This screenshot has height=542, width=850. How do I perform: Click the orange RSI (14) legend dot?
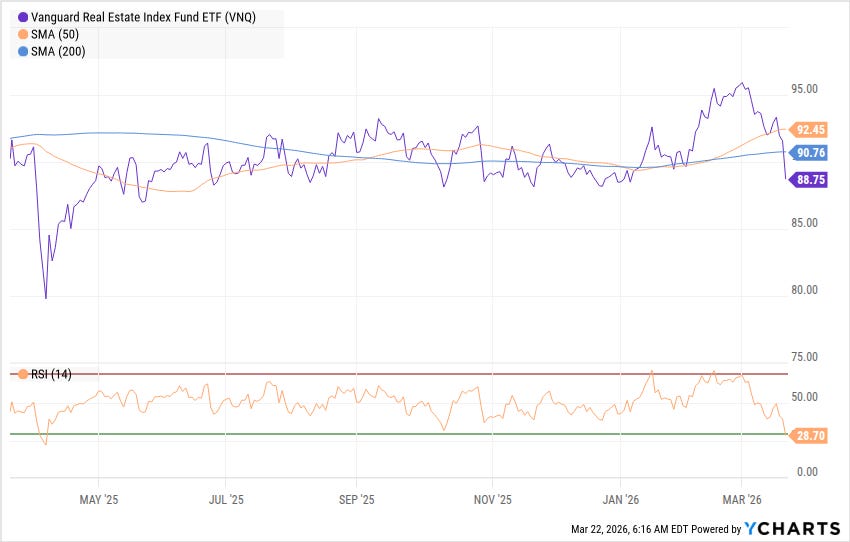tap(23, 375)
